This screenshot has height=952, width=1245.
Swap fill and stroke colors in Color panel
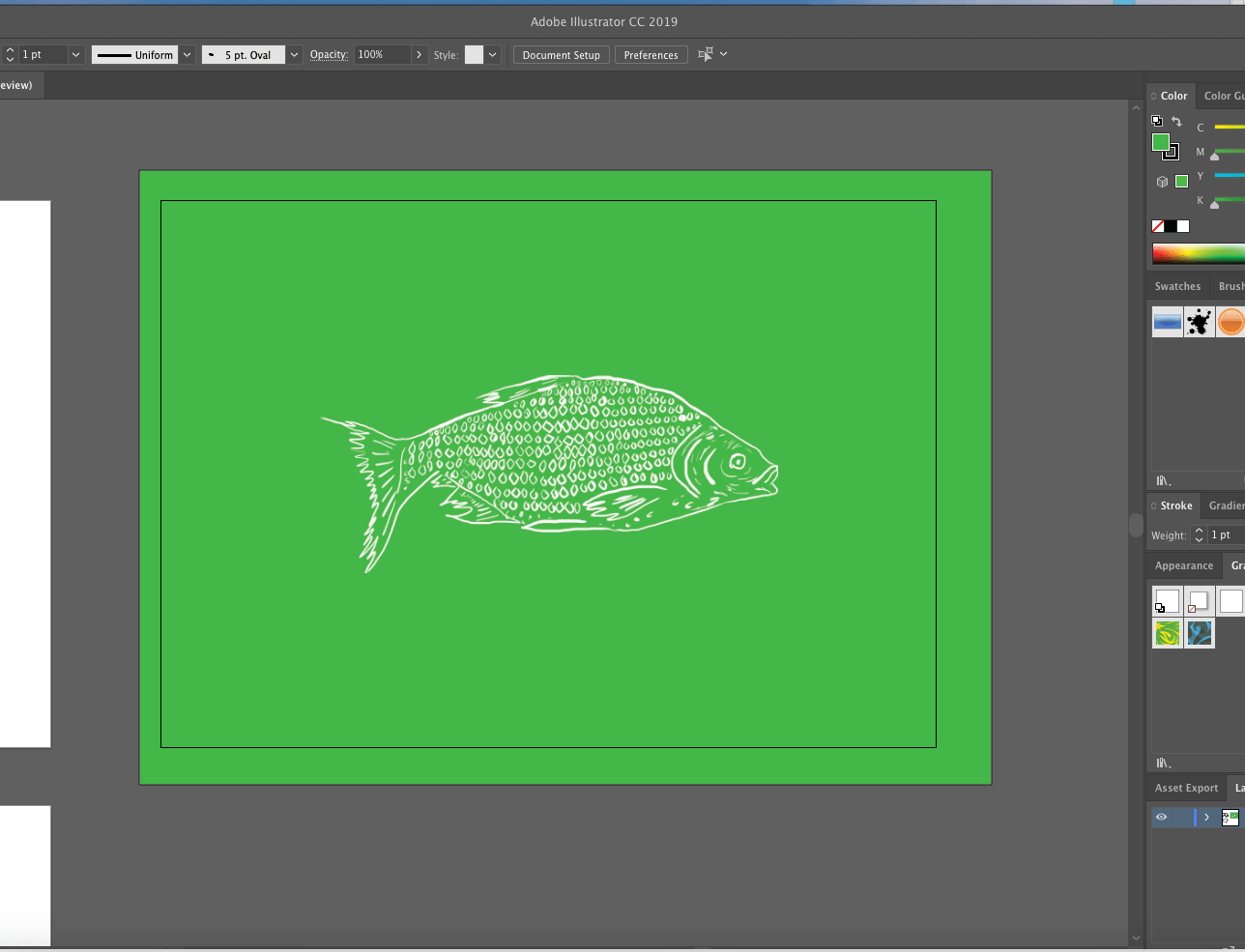point(1176,121)
